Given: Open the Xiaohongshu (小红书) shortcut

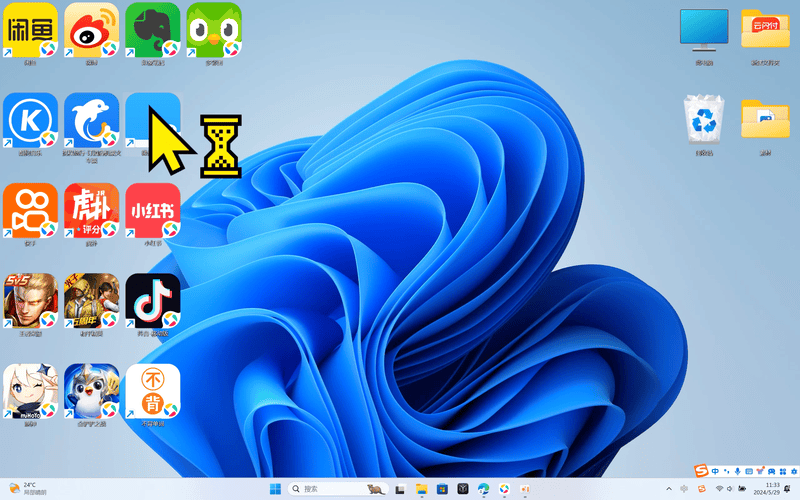Looking at the screenshot, I should pos(152,211).
